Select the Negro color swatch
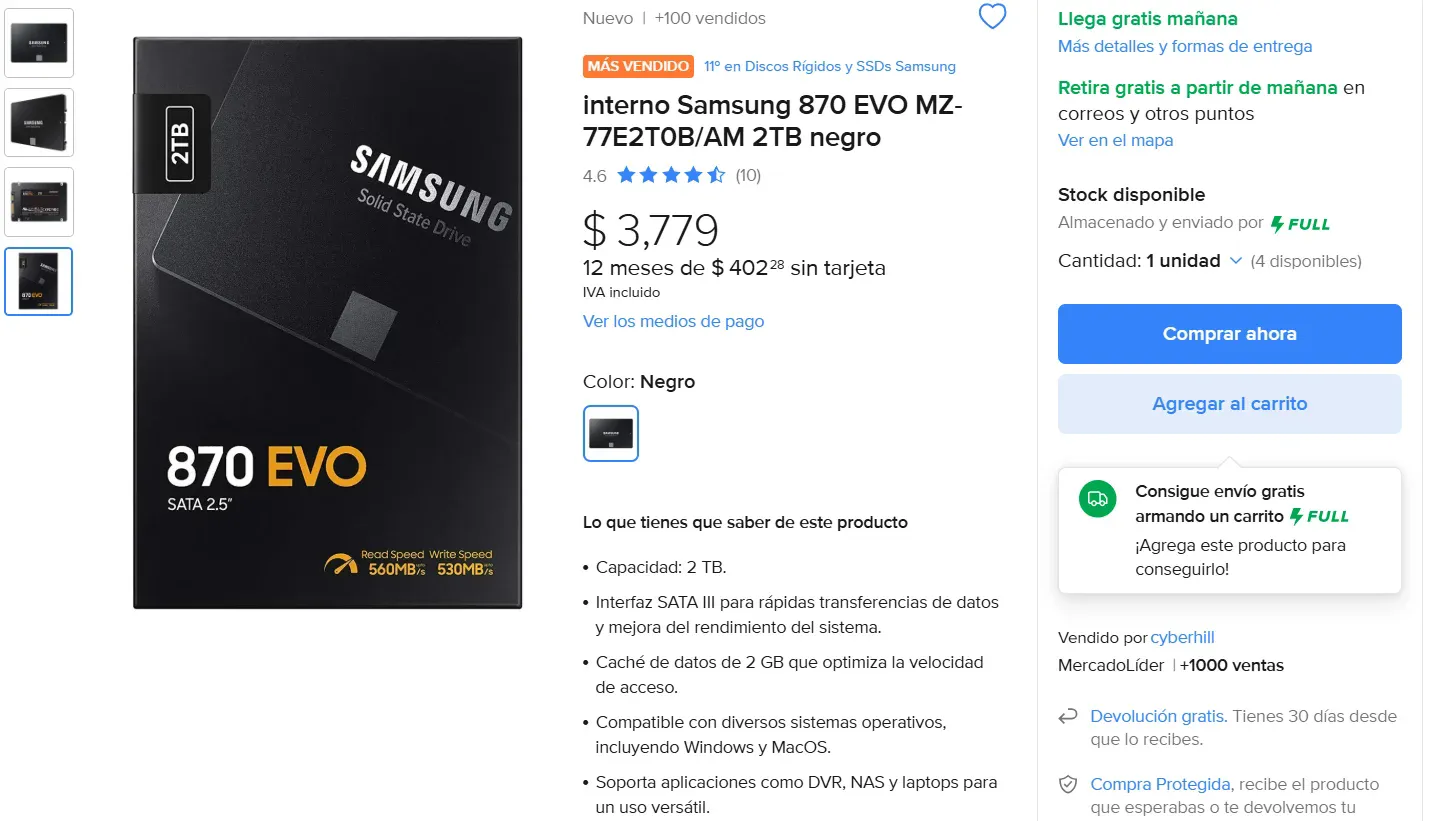This screenshot has width=1433, height=821. pyautogui.click(x=611, y=433)
